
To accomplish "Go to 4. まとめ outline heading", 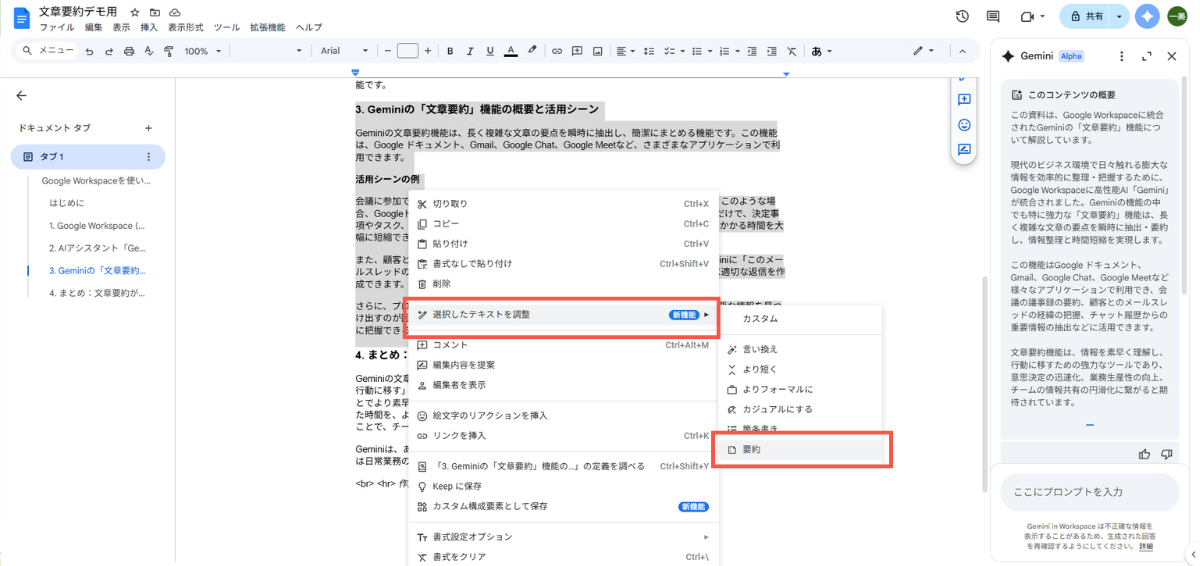I will tap(96, 293).
